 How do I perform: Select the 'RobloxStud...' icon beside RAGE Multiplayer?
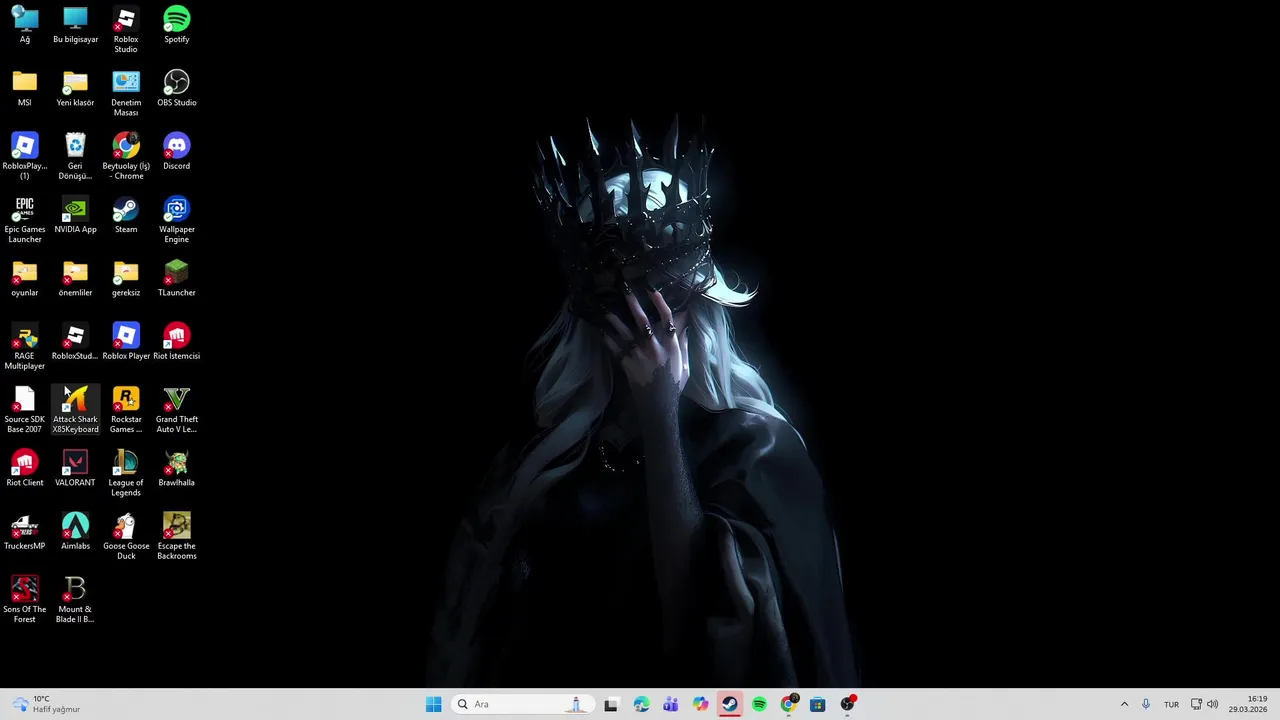[x=75, y=341]
